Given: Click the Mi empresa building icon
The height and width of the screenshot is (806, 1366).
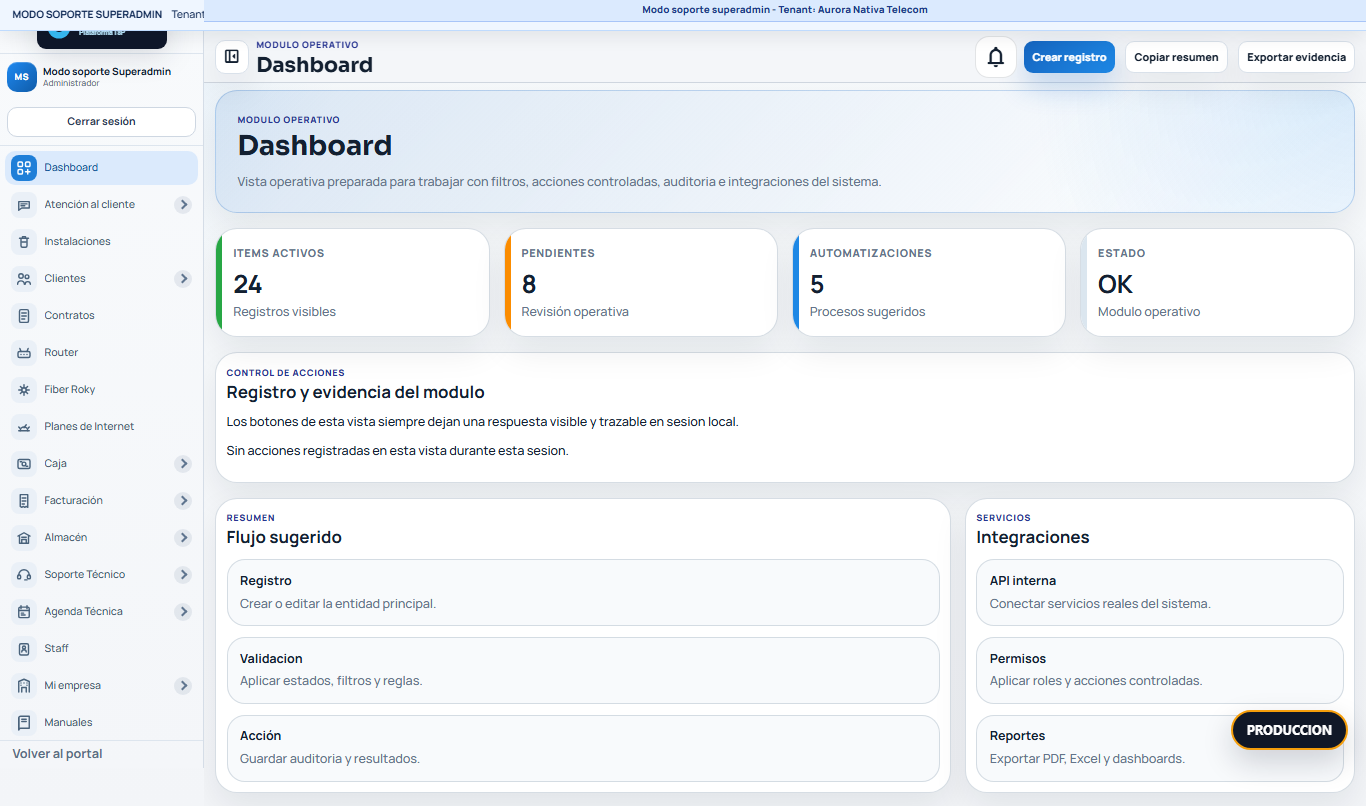Looking at the screenshot, I should [x=24, y=686].
